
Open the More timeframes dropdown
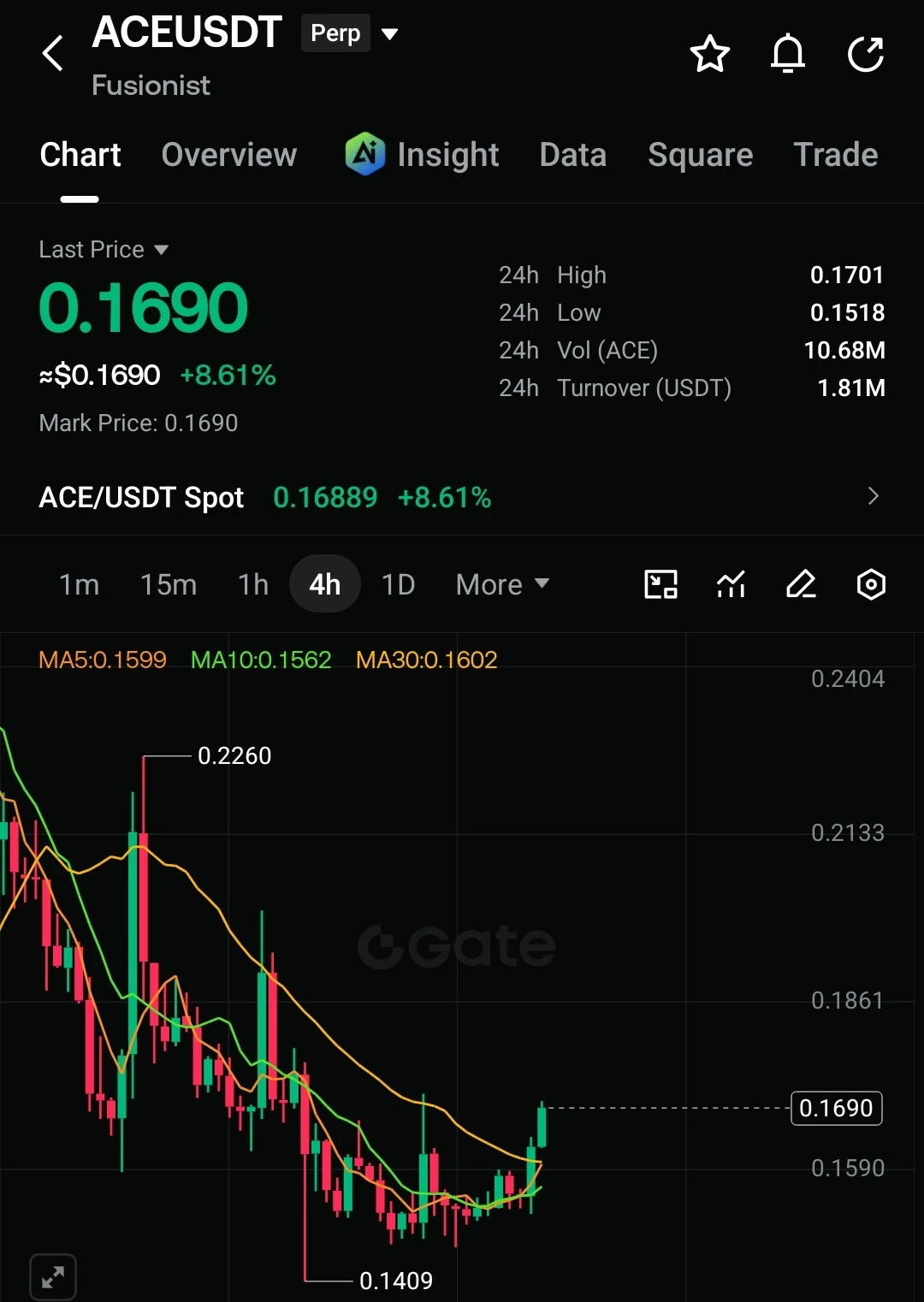tap(502, 584)
